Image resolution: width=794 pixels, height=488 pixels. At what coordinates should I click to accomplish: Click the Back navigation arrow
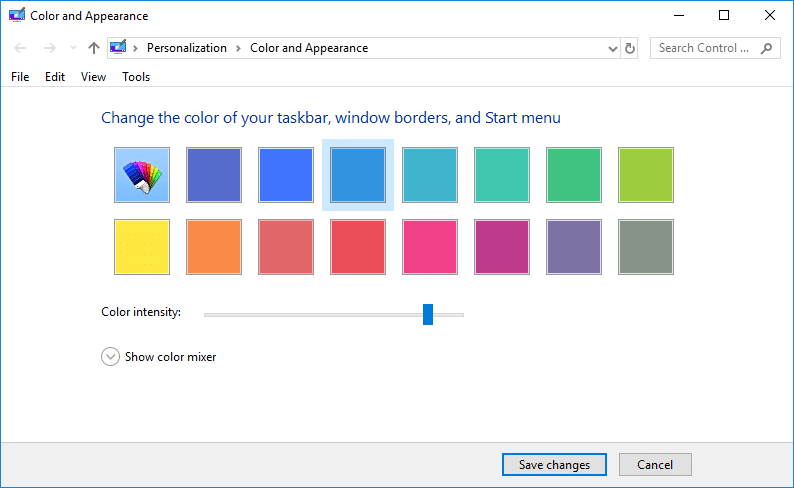coord(21,48)
